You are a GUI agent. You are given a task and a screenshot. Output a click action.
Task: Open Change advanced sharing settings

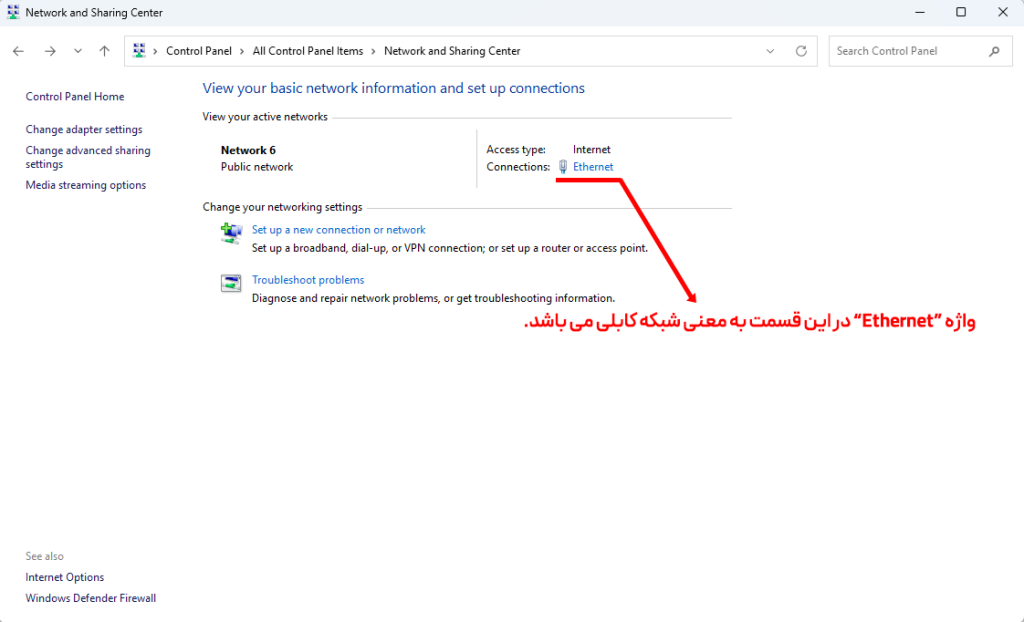coord(88,157)
